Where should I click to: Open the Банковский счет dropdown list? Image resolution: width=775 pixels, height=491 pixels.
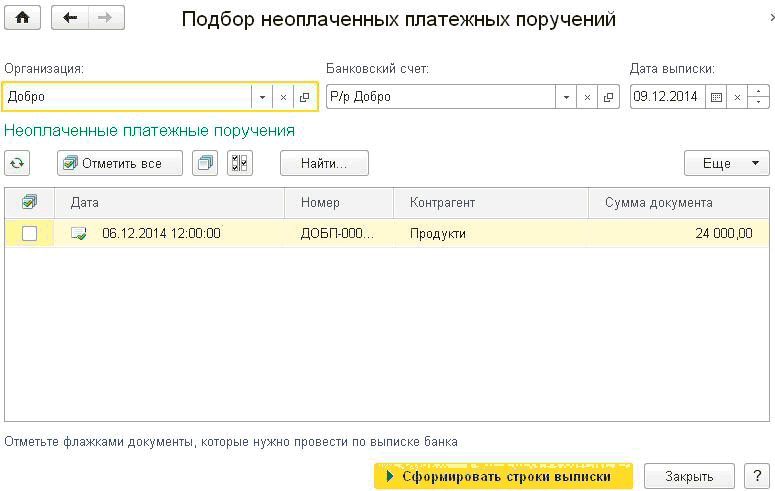pyautogui.click(x=566, y=97)
